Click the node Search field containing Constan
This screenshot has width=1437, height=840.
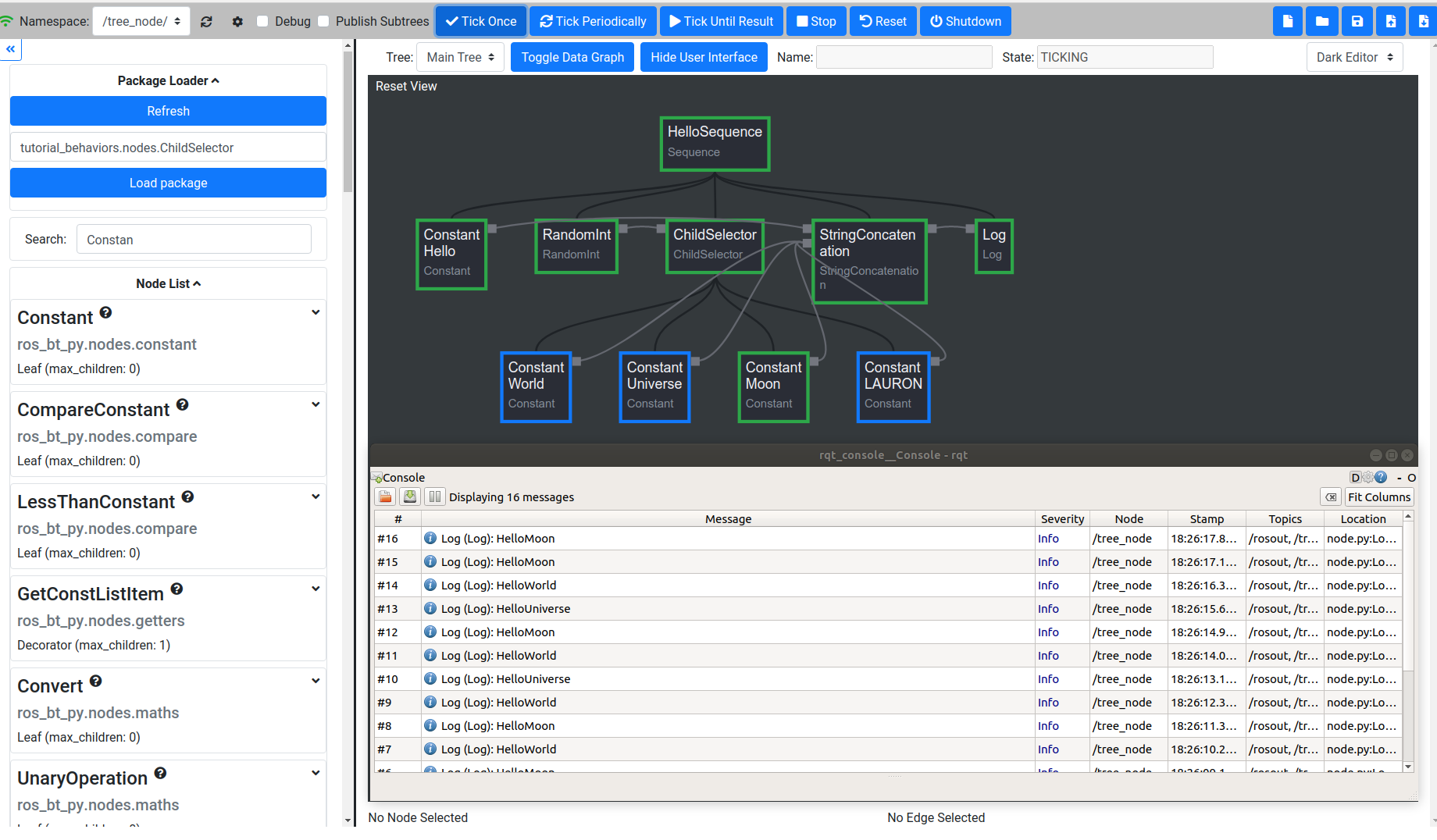[x=194, y=239]
